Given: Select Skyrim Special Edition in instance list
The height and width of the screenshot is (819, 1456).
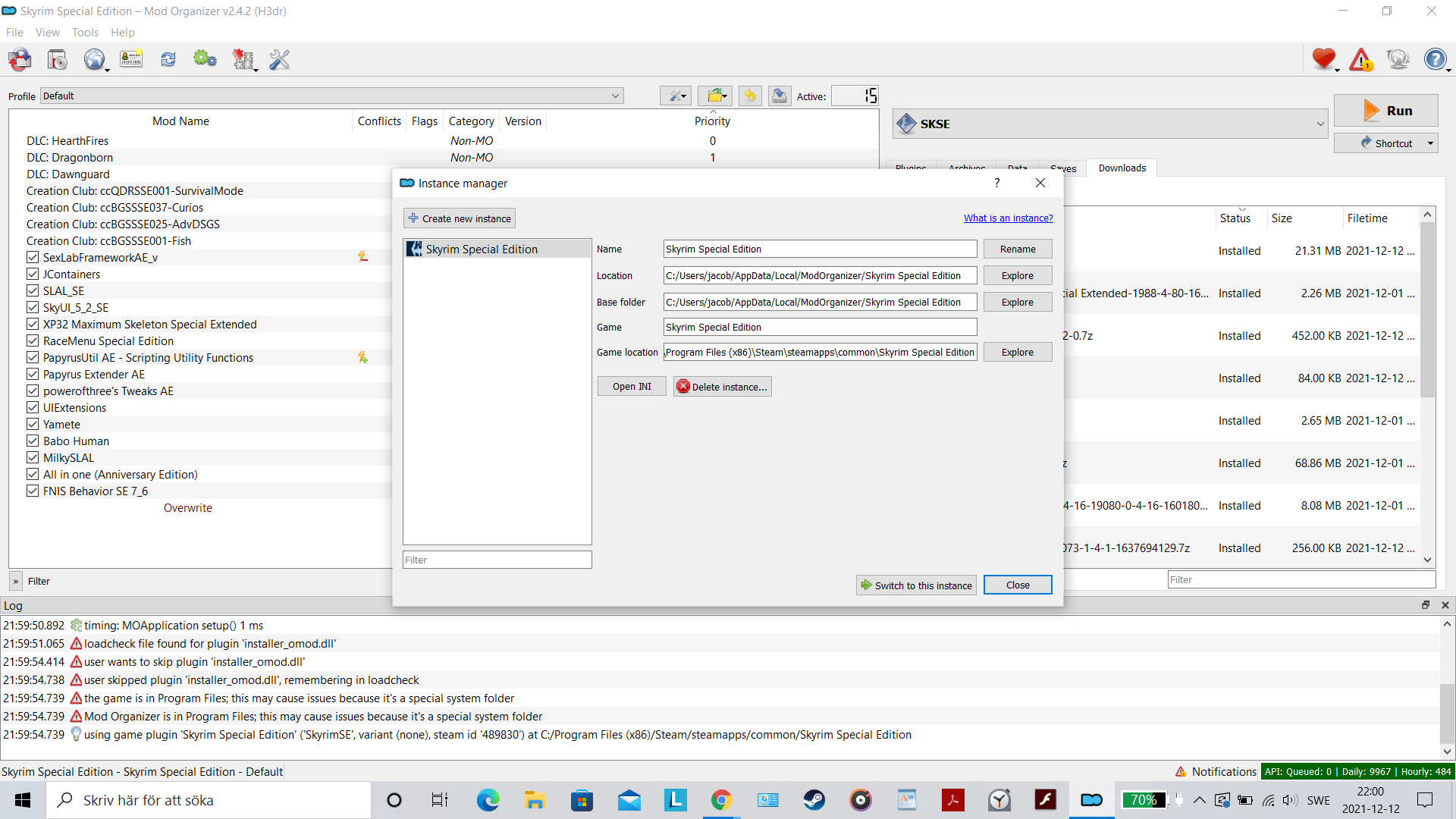Looking at the screenshot, I should 497,249.
